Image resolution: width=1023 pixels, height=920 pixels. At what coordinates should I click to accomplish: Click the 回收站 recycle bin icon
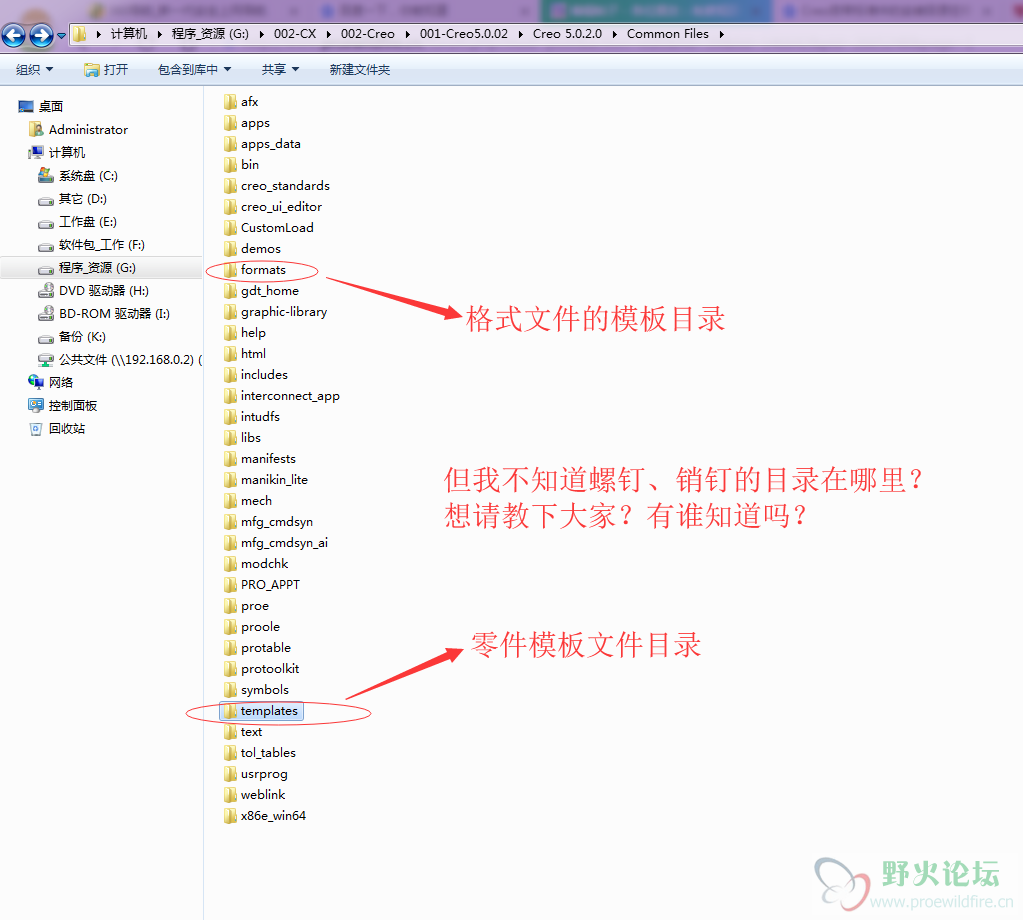click(36, 429)
